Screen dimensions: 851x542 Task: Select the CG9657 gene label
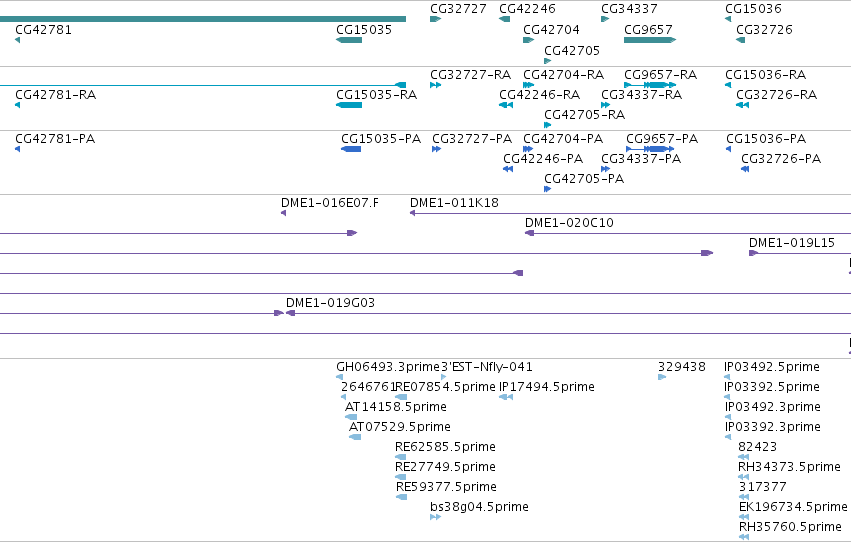pos(648,29)
